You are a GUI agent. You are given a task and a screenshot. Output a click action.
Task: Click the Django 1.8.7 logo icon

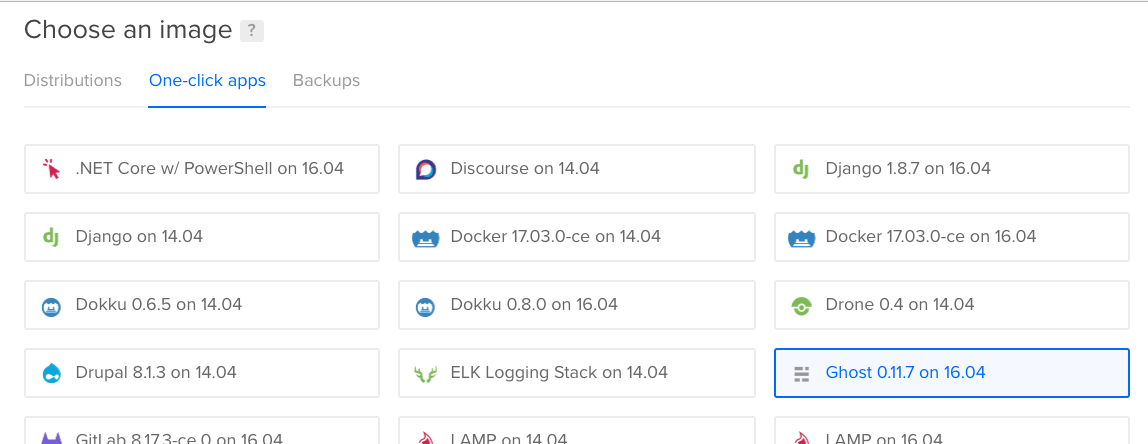point(801,169)
